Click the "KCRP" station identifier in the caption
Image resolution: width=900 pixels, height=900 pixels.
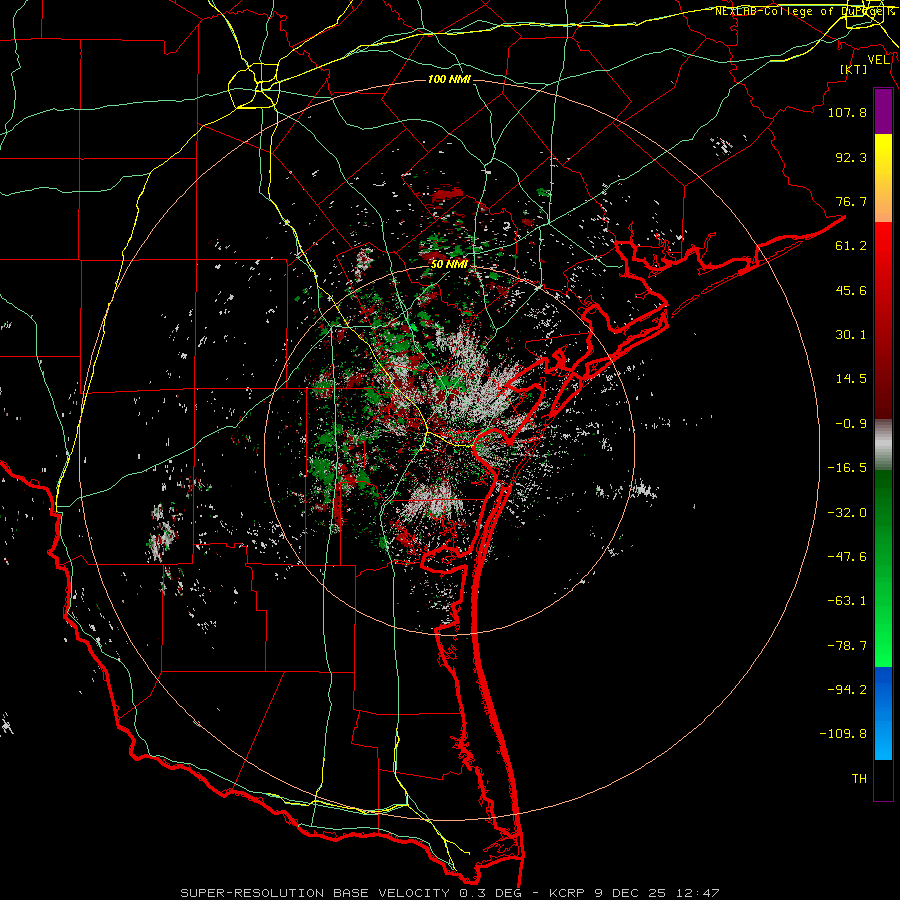(x=568, y=893)
